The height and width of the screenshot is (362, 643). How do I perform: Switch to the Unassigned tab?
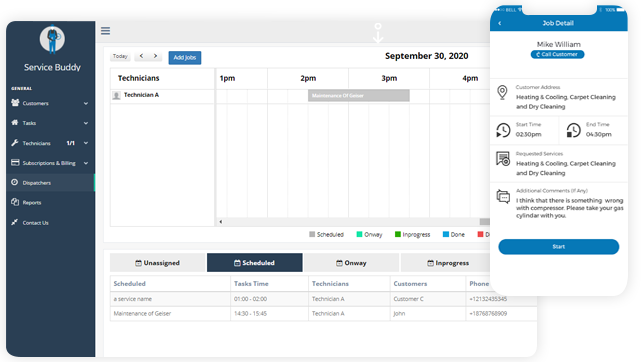[157, 263]
